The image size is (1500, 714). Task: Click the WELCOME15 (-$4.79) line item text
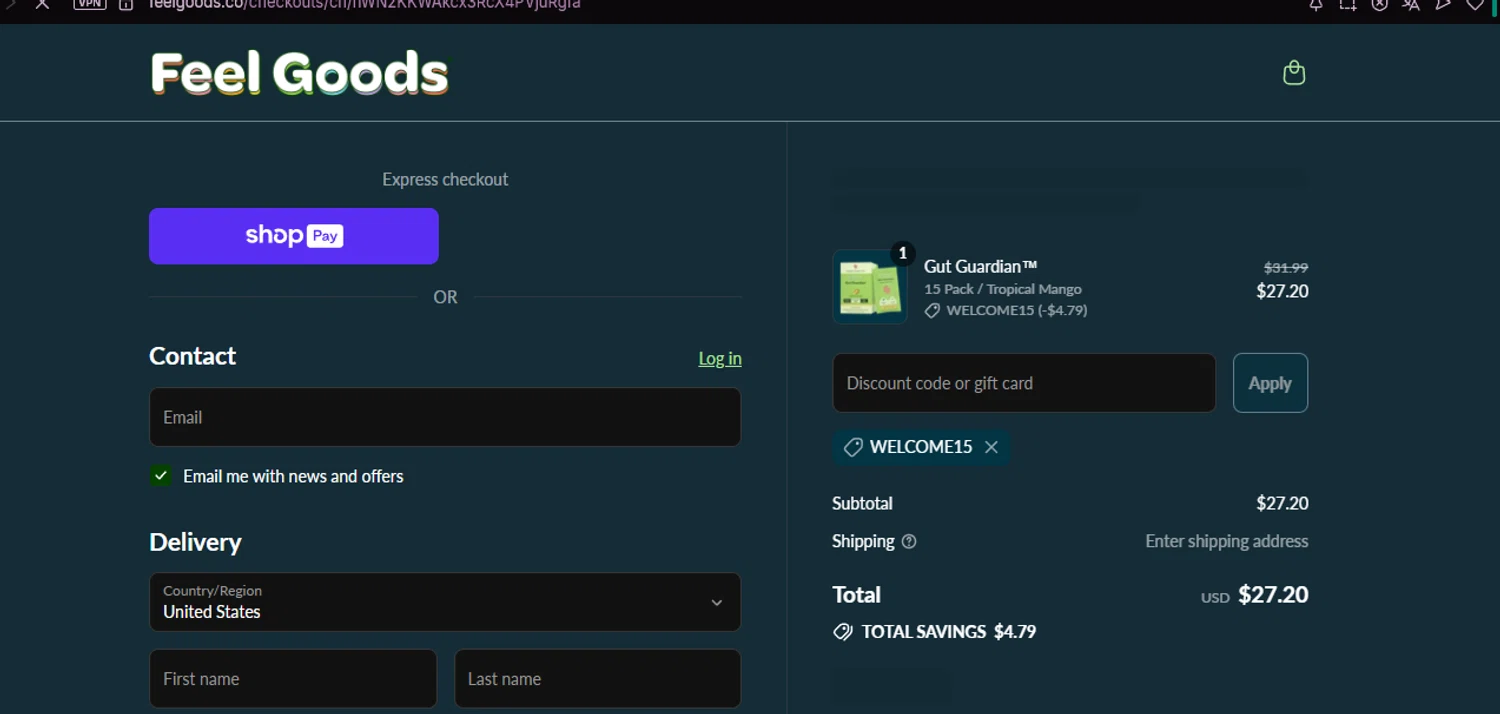click(x=1016, y=310)
